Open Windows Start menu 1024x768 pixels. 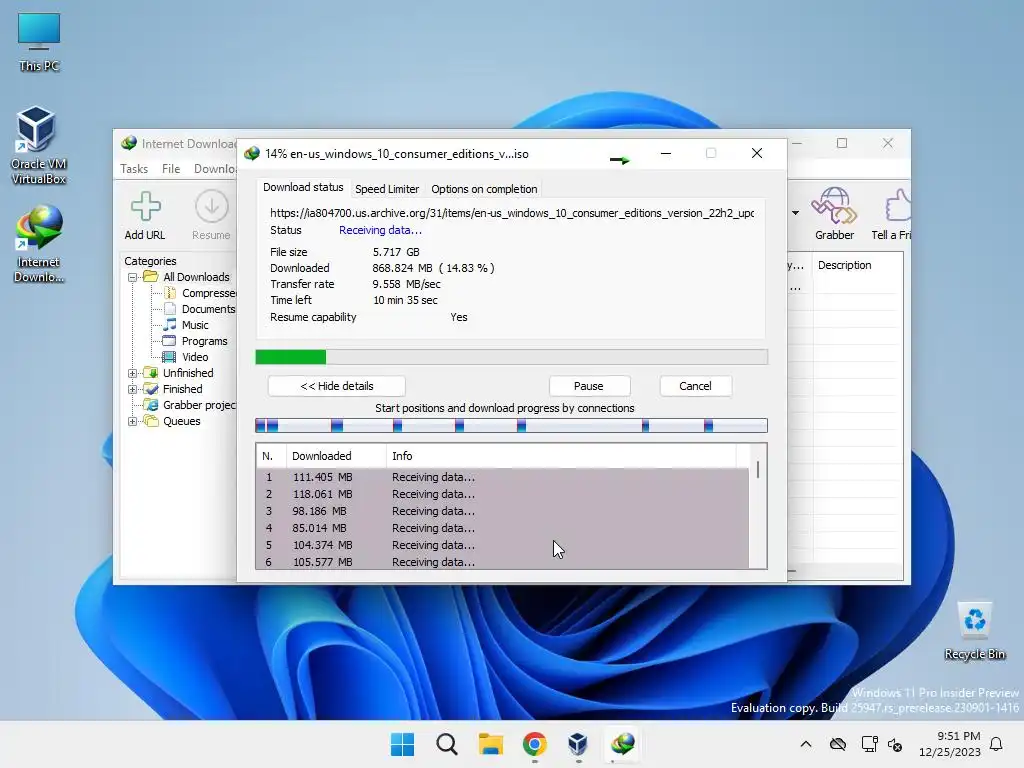coord(402,744)
